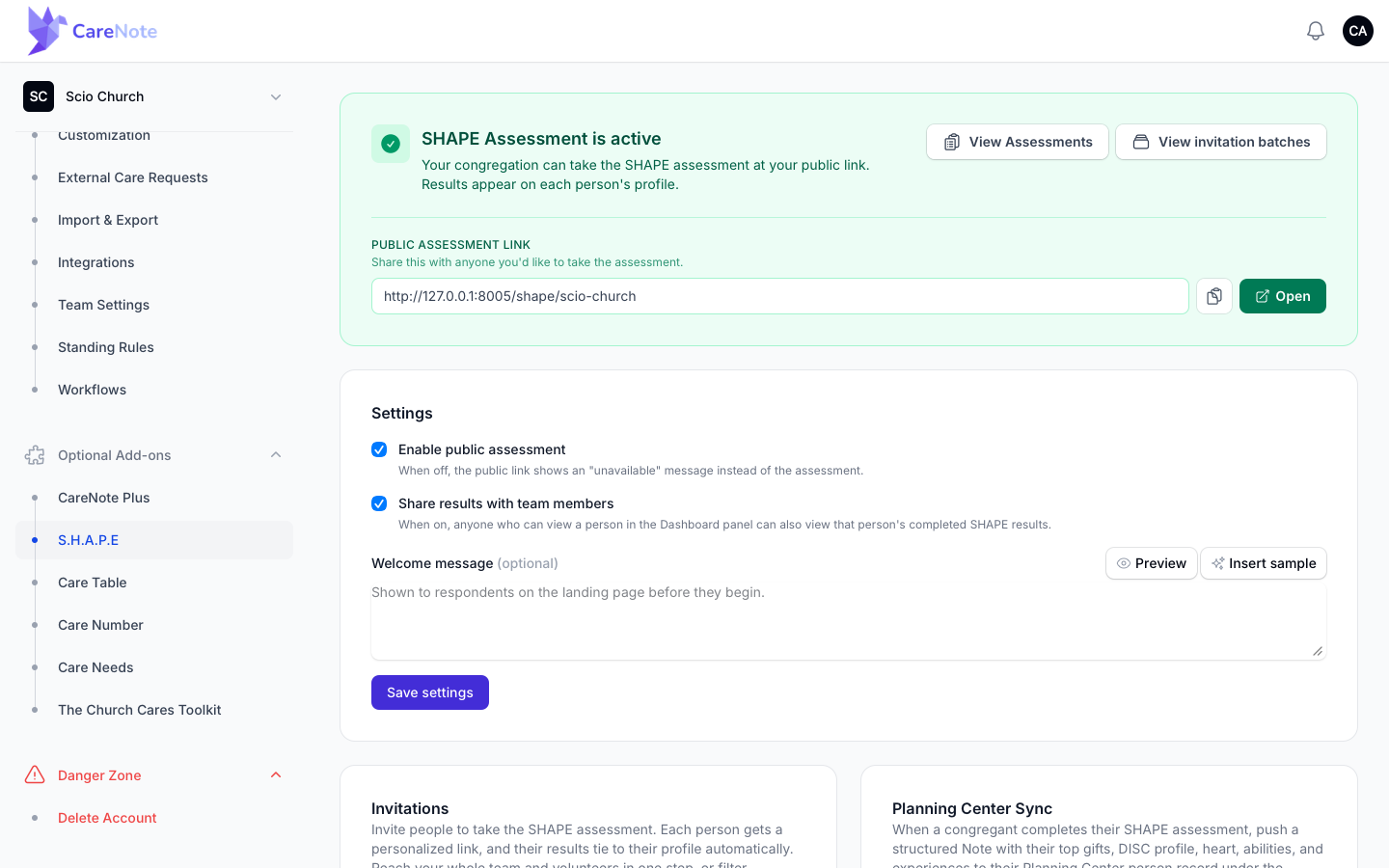The width and height of the screenshot is (1389, 868).
Task: Open Care Number add-on
Action: 100,625
